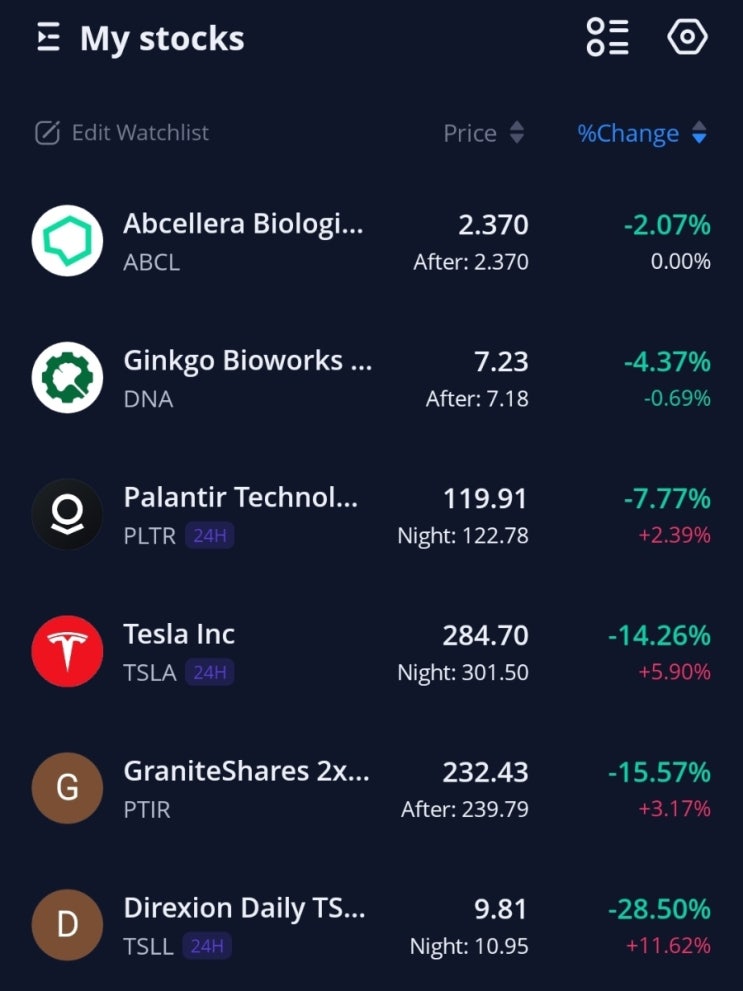The image size is (743, 991).
Task: Tap the GraniteShares G avatar
Action: click(67, 788)
